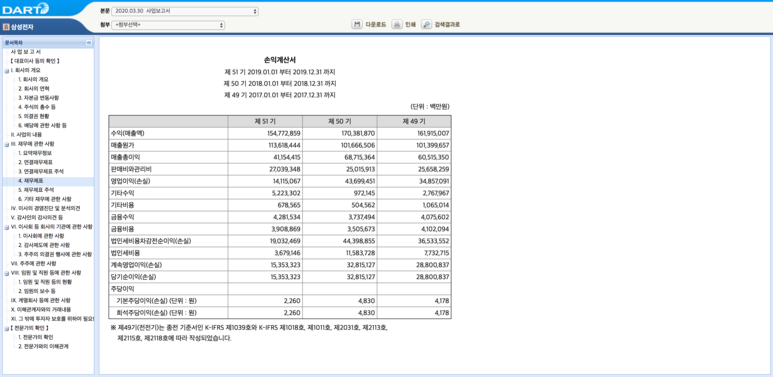
Task: Open '사 업 보 고 서' in the outline
Action: pos(26,52)
